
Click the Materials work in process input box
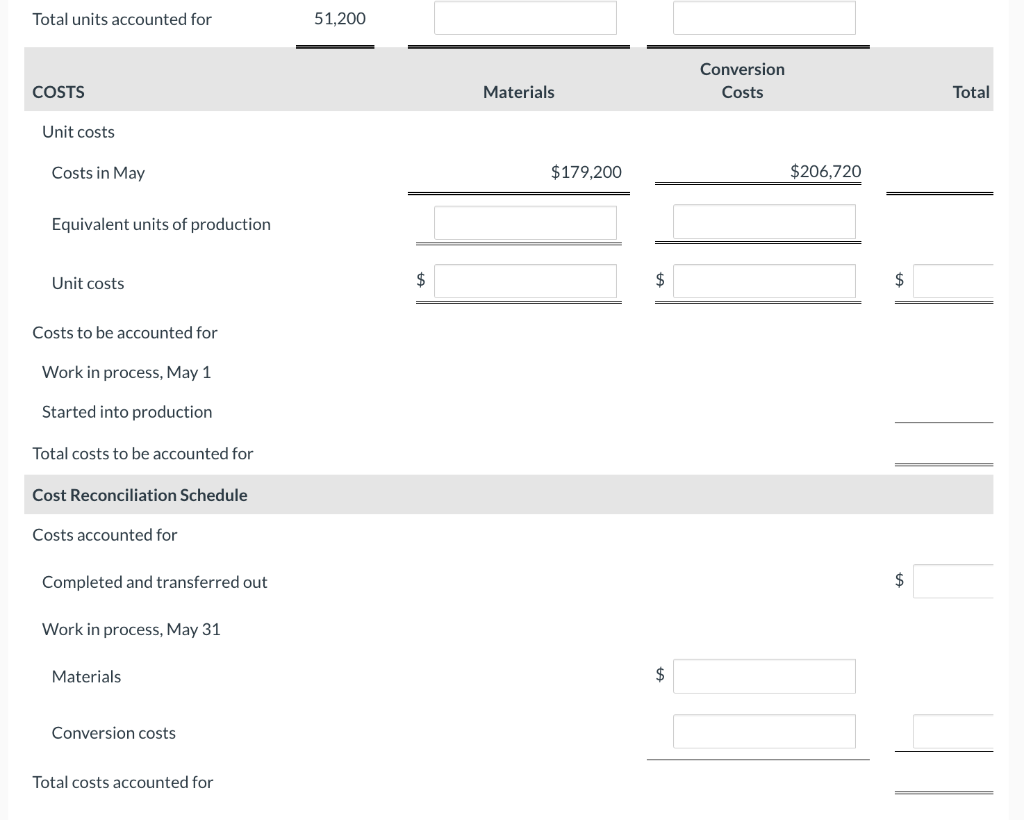(765, 676)
